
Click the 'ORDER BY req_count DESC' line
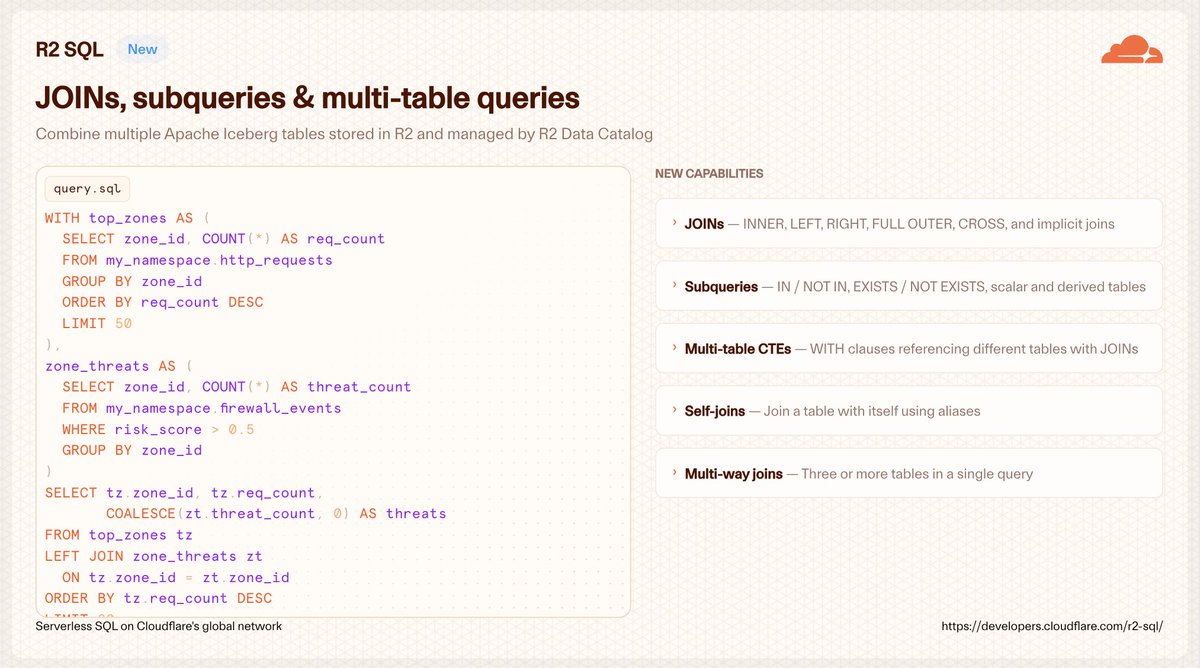(163, 302)
